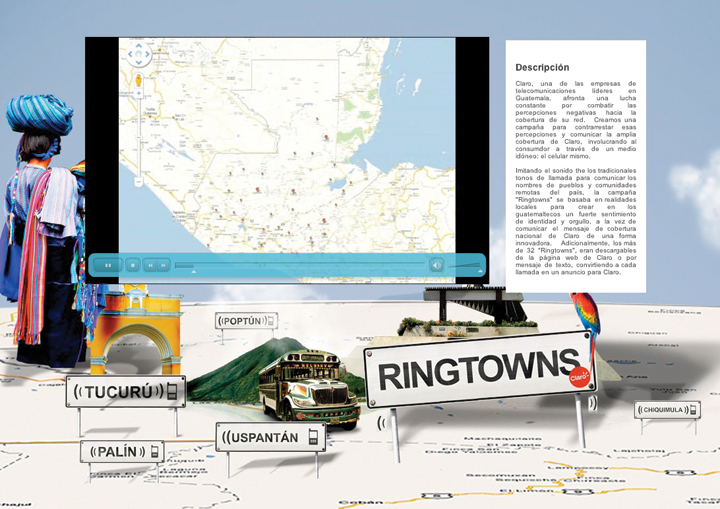
Task: Zoom in the map with plus button
Action: (139, 93)
